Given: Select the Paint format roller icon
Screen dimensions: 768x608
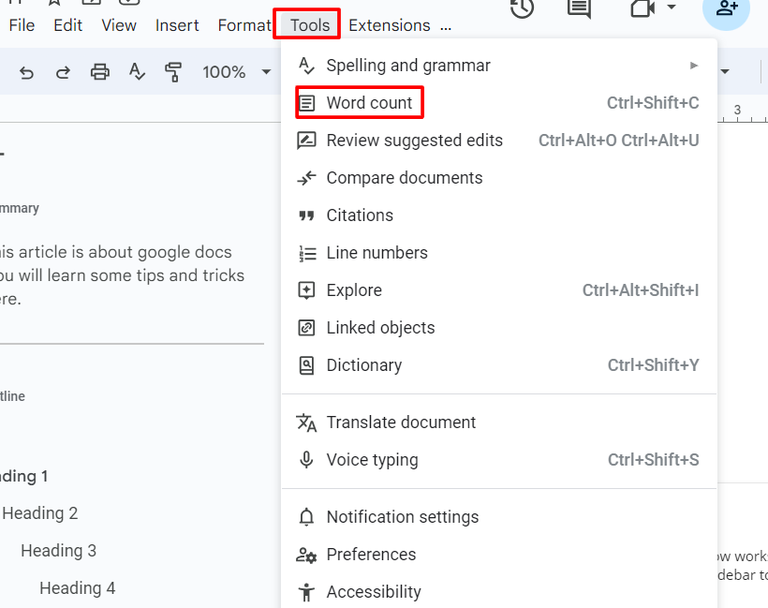Looking at the screenshot, I should point(173,72).
